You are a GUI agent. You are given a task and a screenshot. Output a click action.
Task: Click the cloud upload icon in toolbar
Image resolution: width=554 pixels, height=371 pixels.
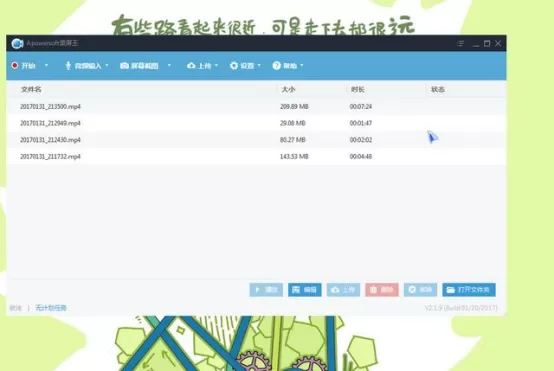(191, 66)
